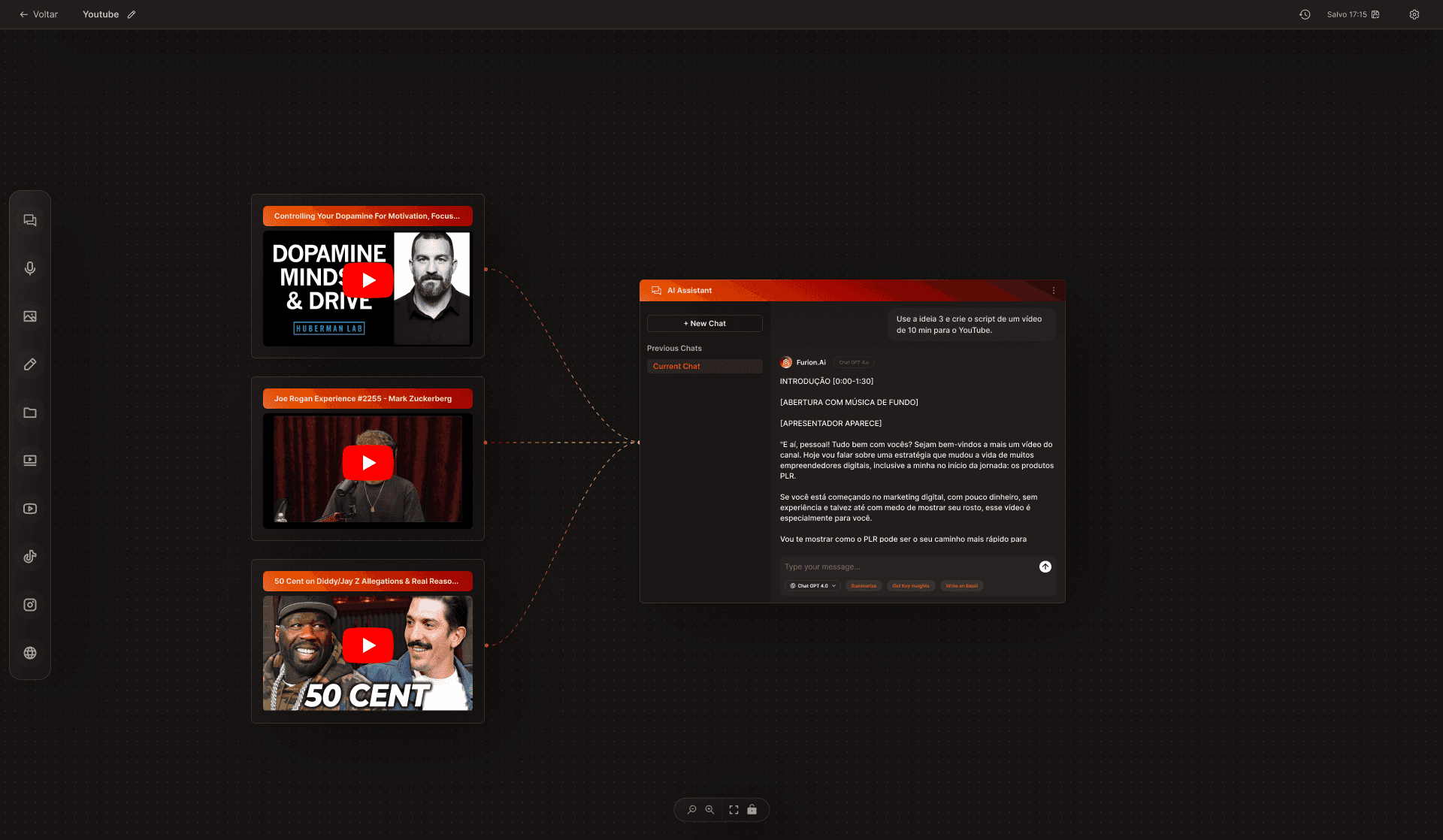The width and height of the screenshot is (1443, 840).
Task: Open AI Assistant options menu
Action: coord(1054,291)
